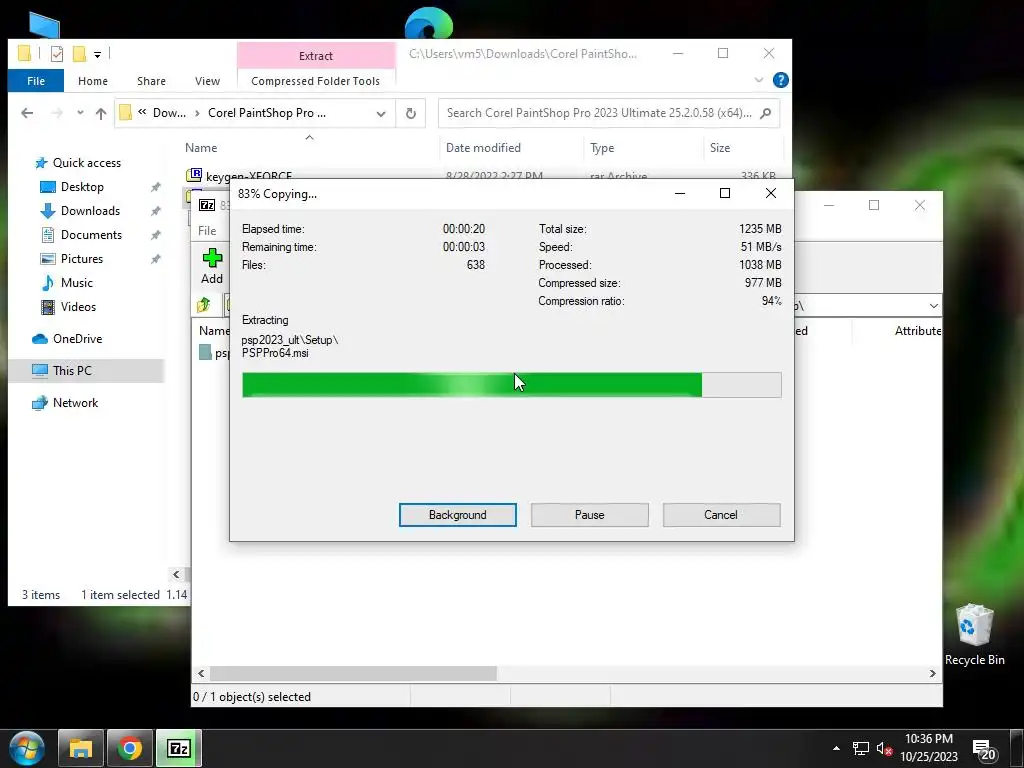Open Quick access in the navigation pane
1024x768 pixels.
pos(86,163)
